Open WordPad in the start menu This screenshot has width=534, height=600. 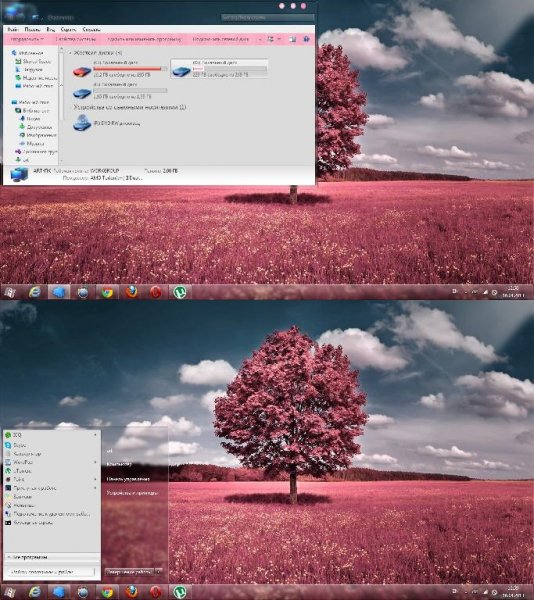[x=23, y=462]
